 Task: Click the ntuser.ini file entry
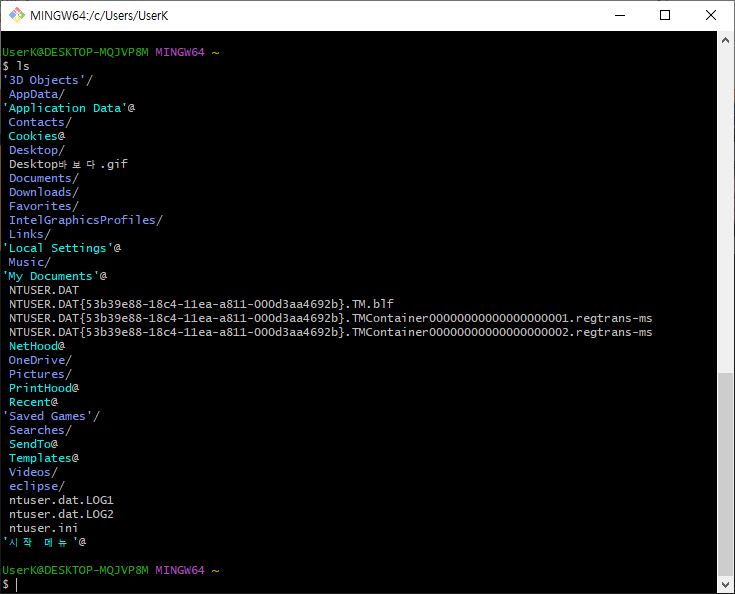pos(44,528)
